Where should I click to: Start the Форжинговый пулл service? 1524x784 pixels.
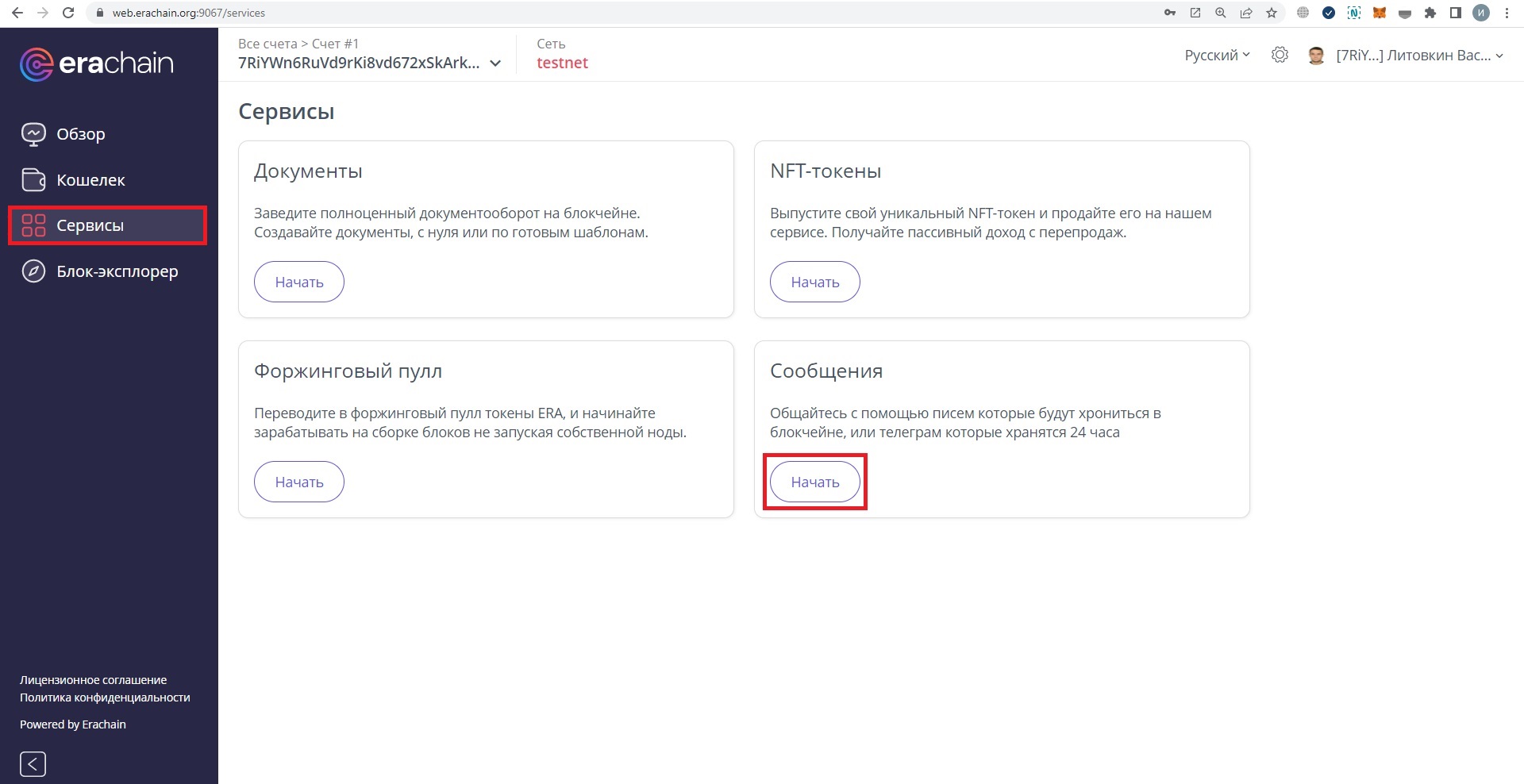point(298,482)
